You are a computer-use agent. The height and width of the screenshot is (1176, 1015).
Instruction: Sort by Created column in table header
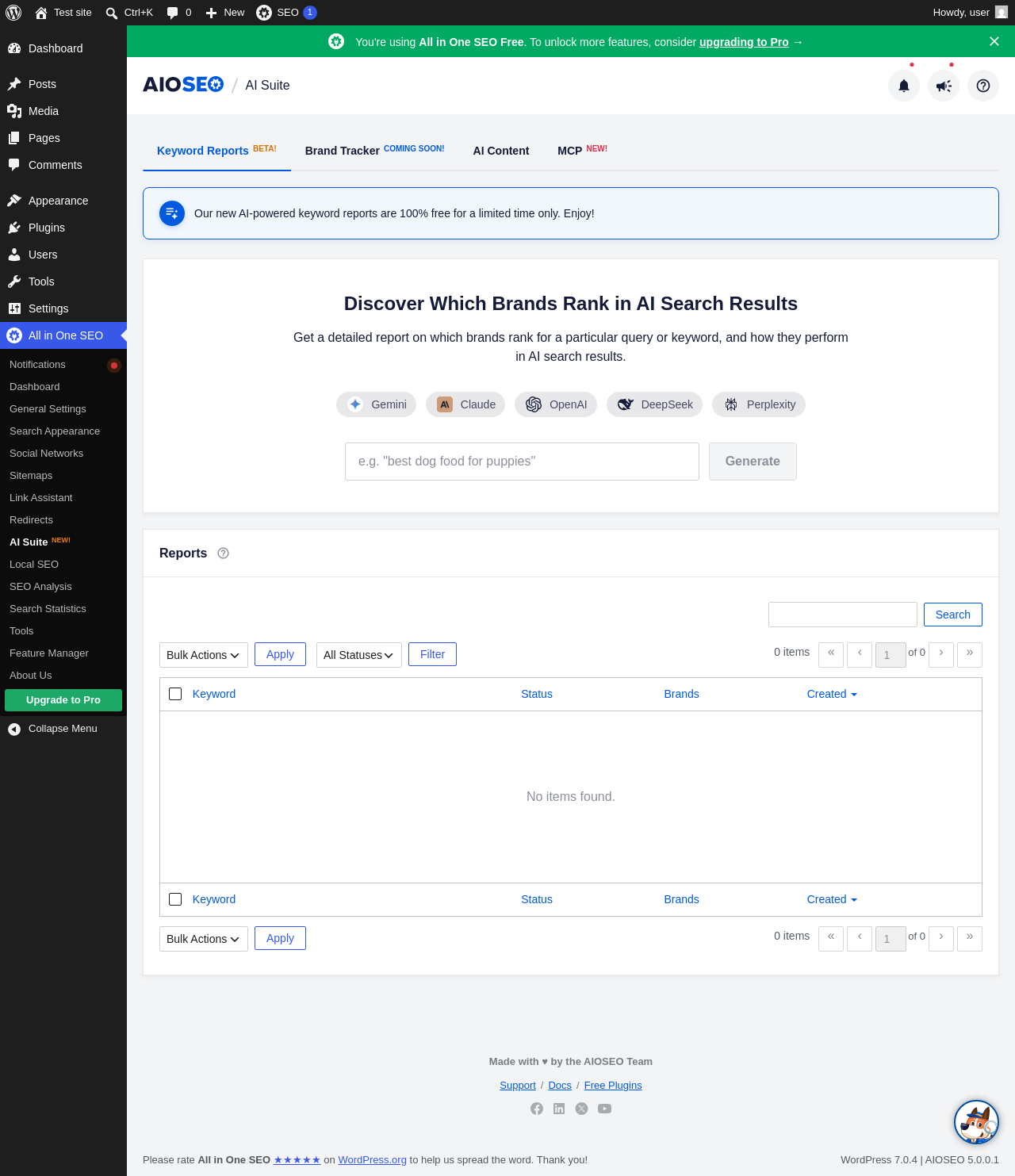(832, 694)
